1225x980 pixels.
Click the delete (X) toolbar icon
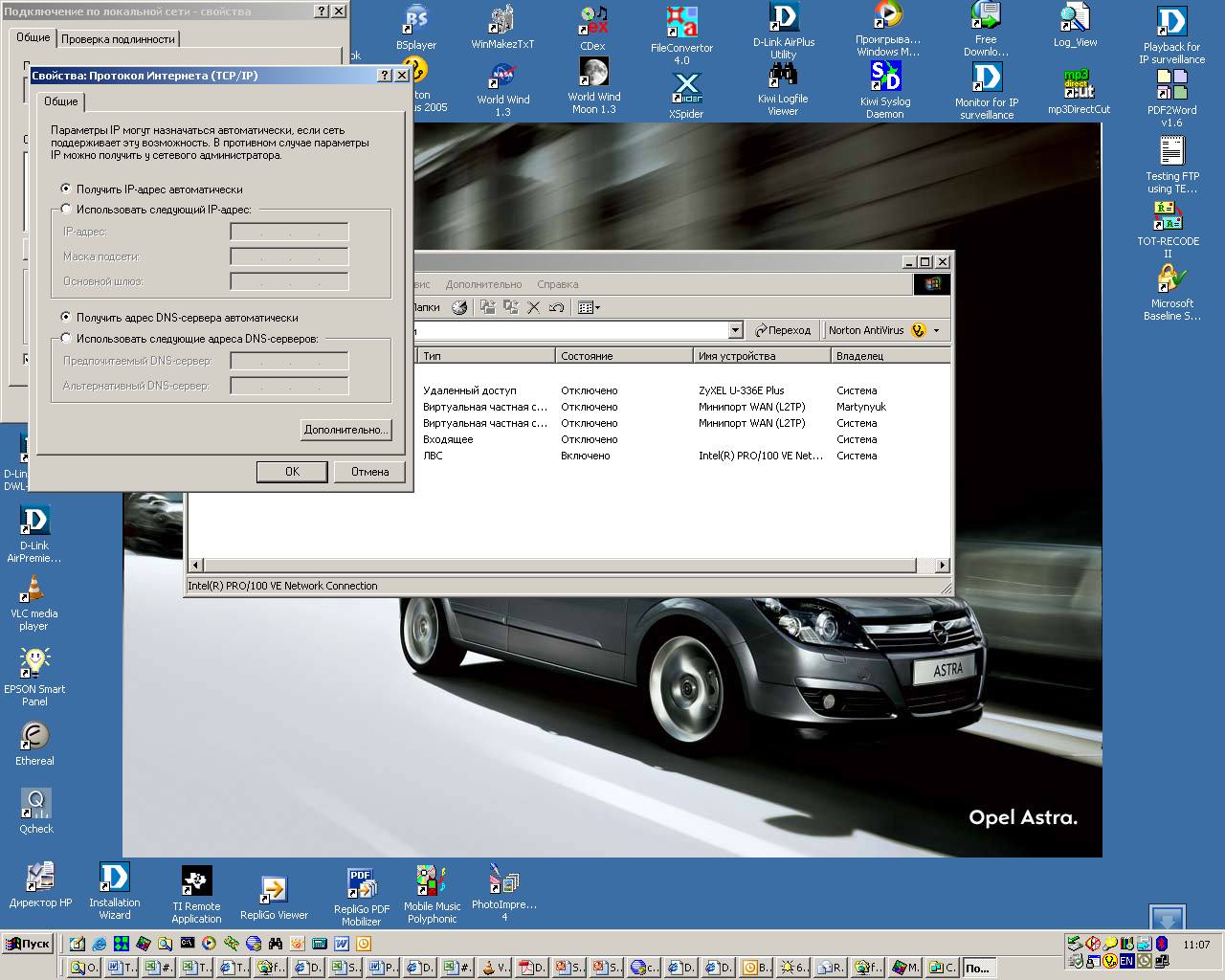pyautogui.click(x=534, y=307)
